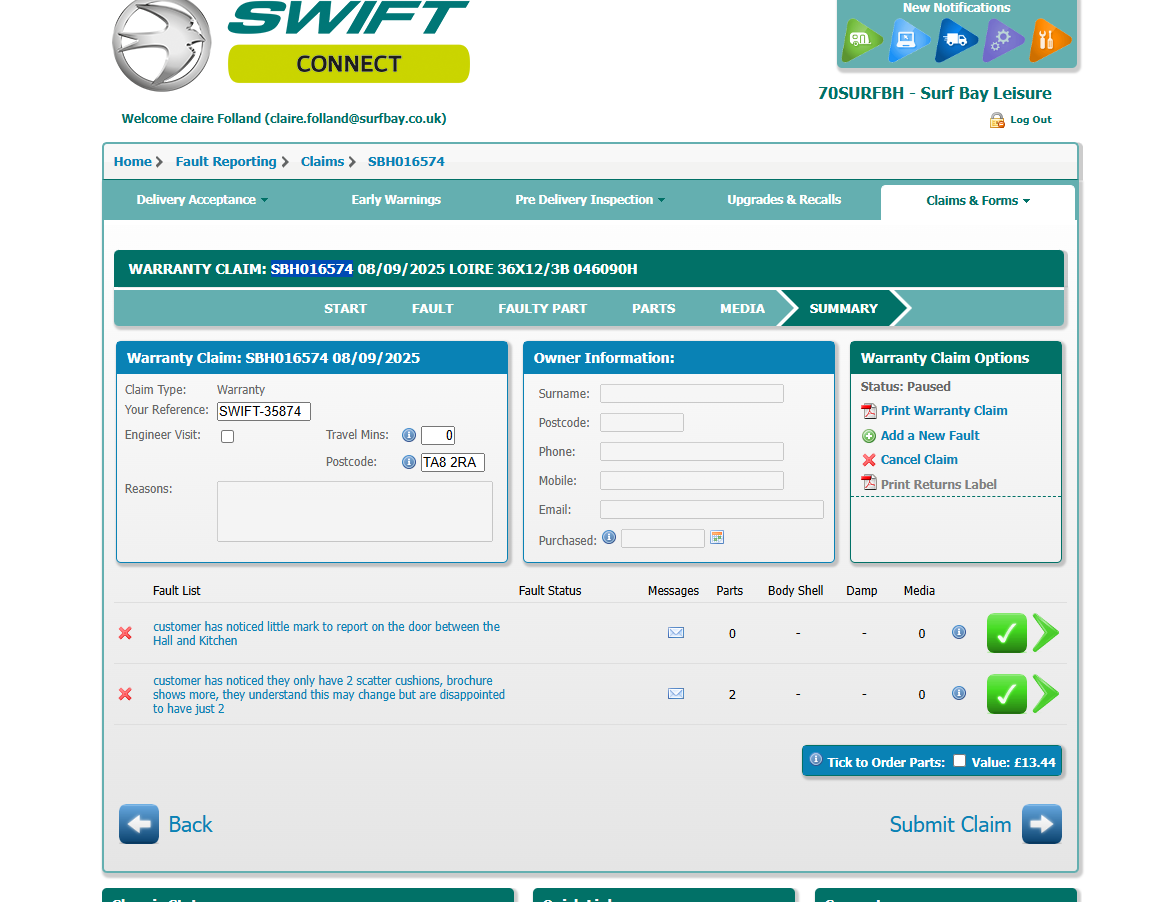Click the Submit Claim text

[950, 825]
